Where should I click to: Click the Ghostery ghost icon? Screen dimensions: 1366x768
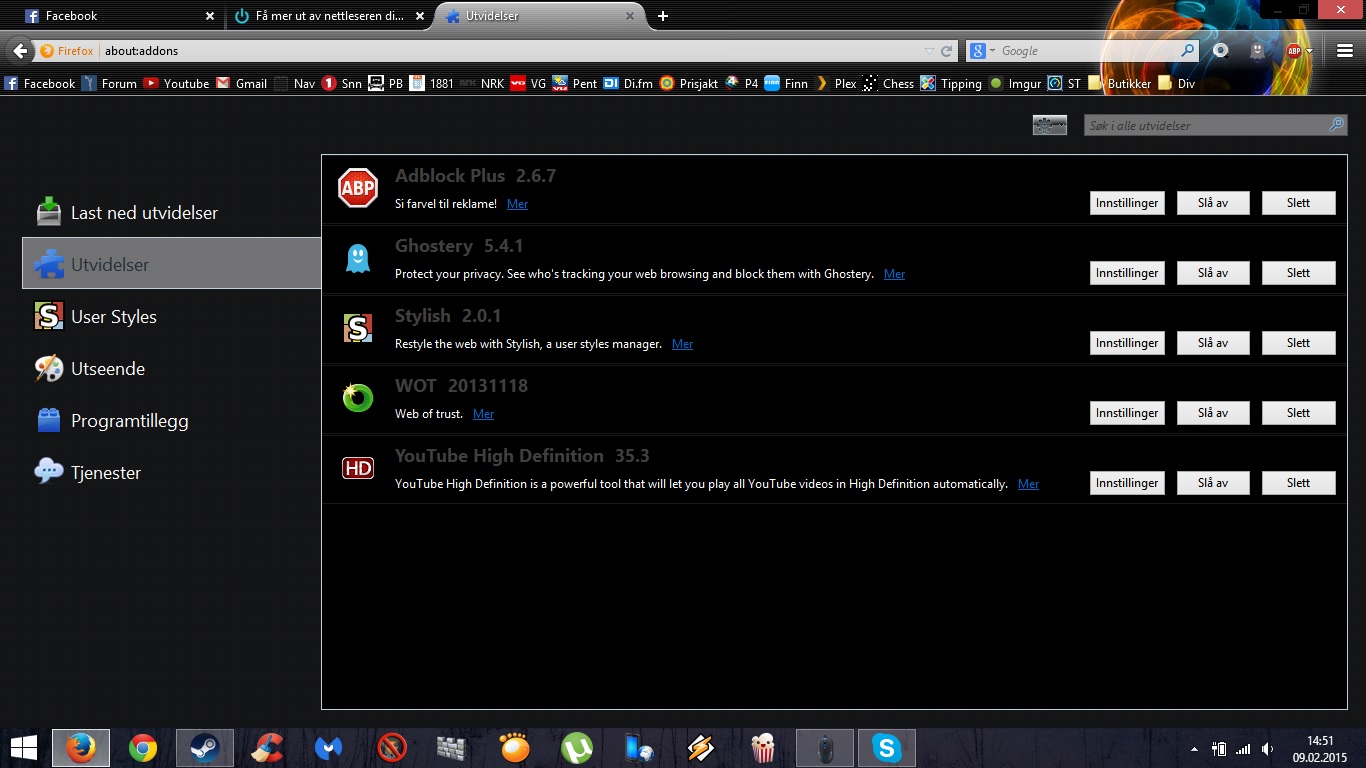[x=357, y=258]
